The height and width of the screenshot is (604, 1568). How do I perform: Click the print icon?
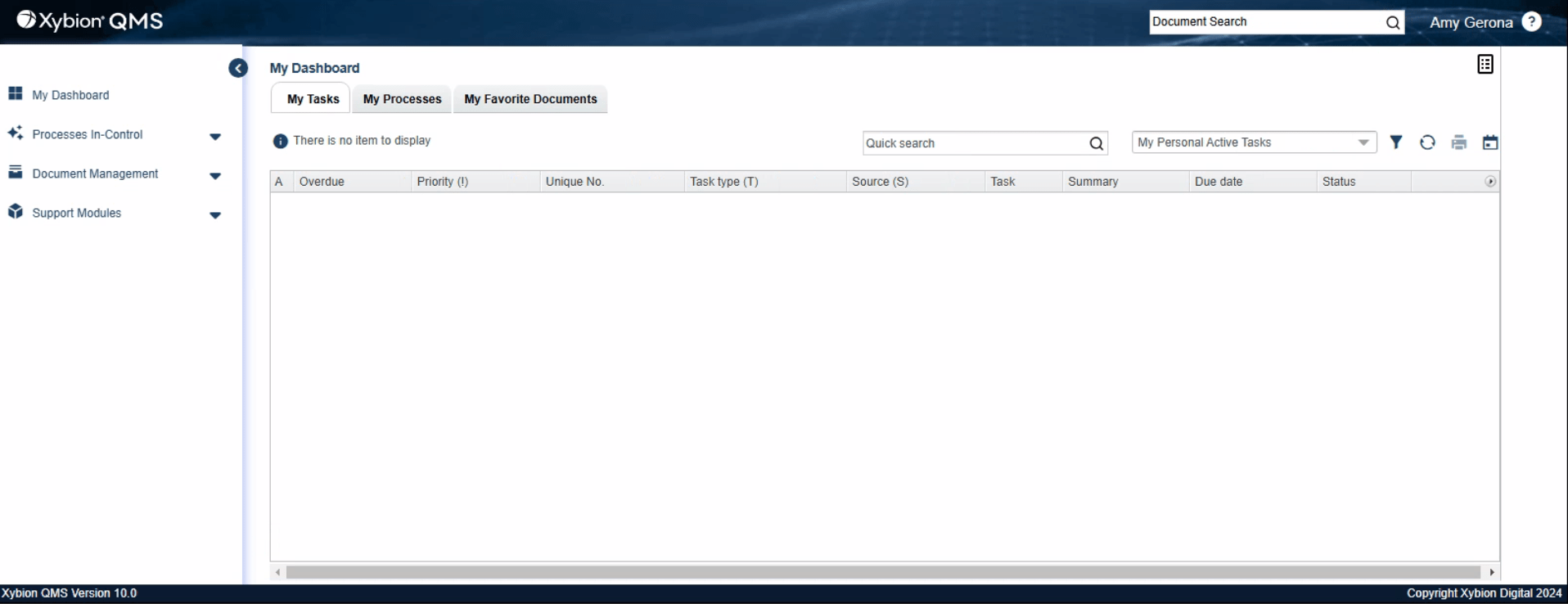coord(1459,142)
